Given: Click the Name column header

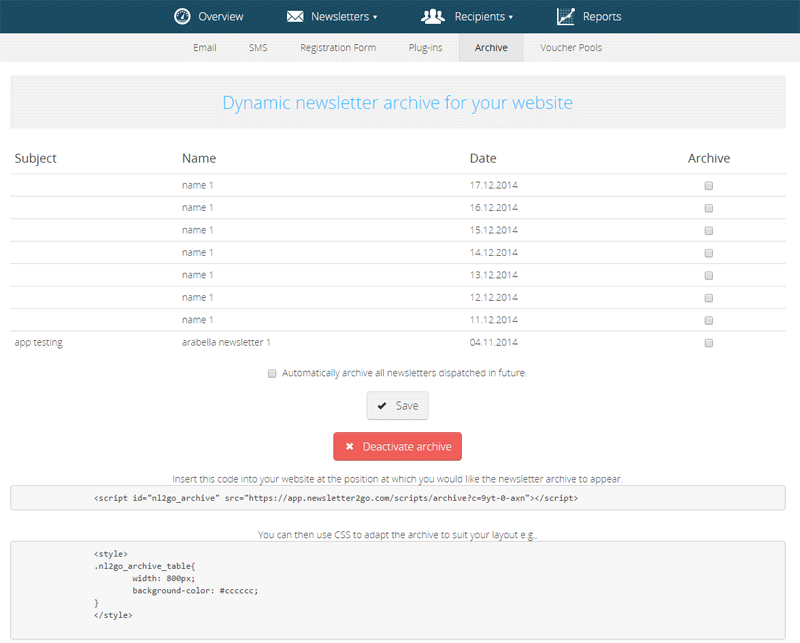Looking at the screenshot, I should pos(199,158).
